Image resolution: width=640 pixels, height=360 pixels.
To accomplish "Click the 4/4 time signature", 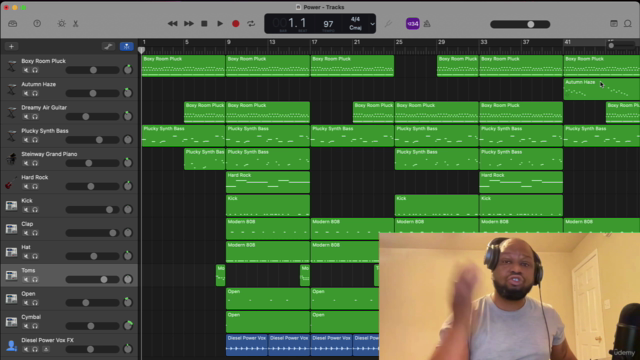I will pyautogui.click(x=356, y=19).
